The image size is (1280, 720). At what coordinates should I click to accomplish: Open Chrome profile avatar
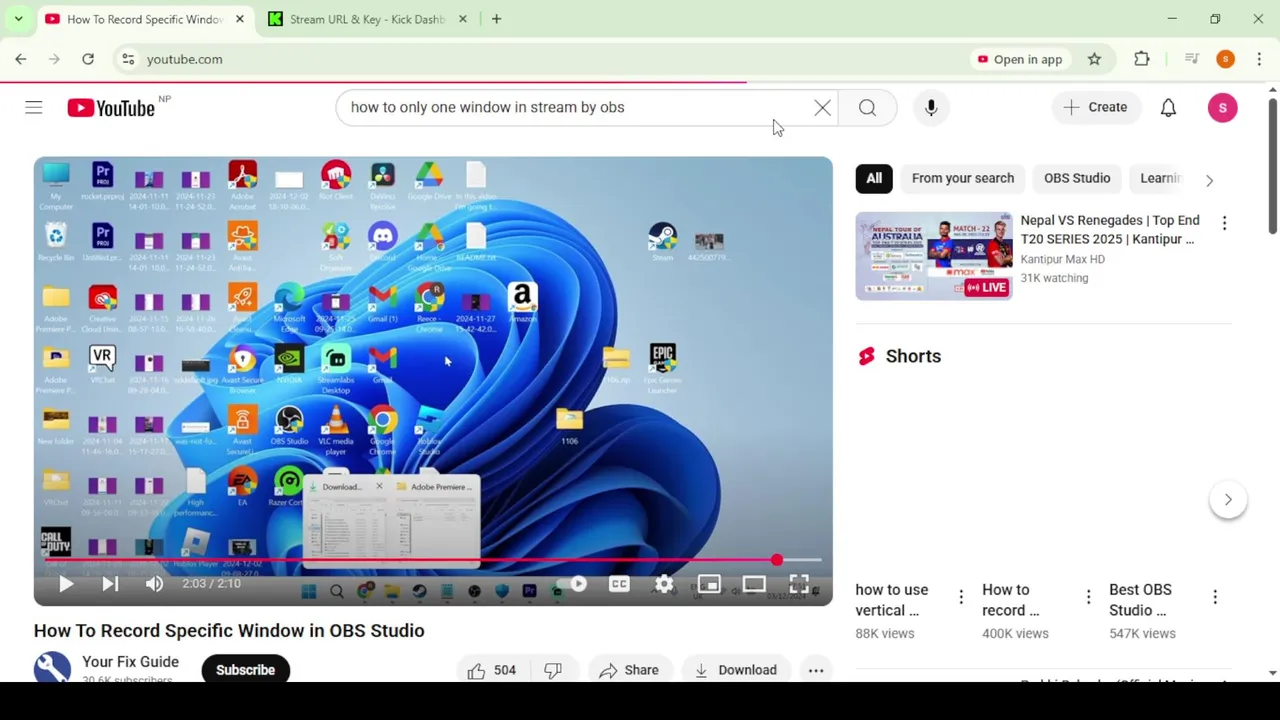1225,59
